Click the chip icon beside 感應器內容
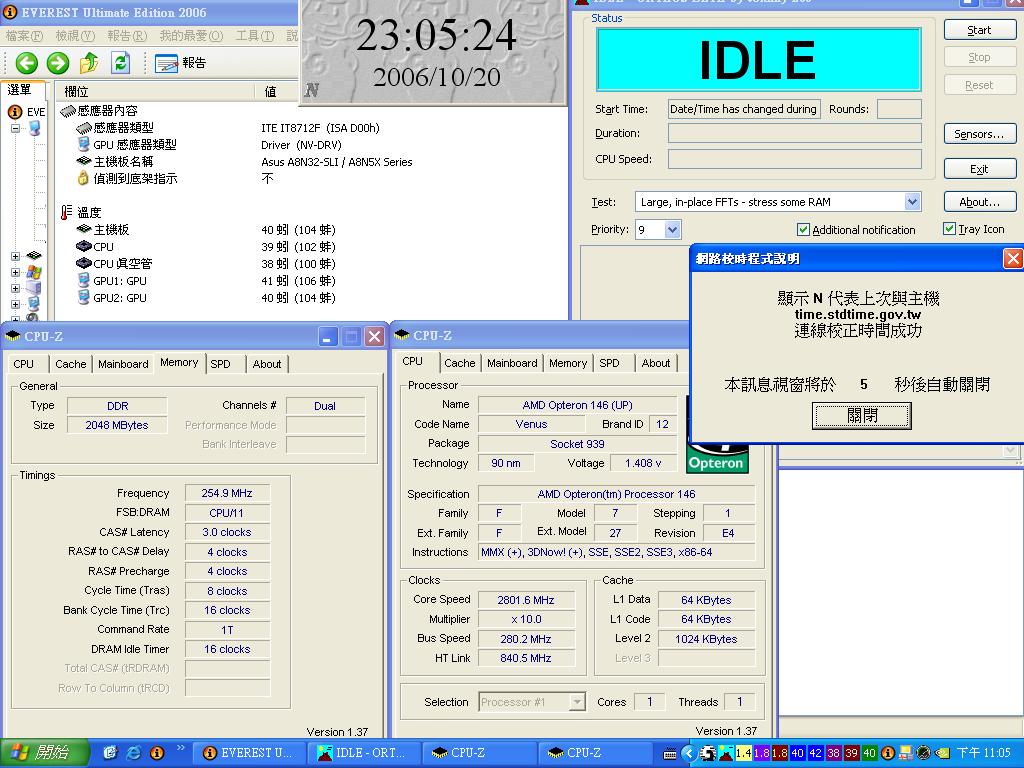The height and width of the screenshot is (768, 1024). point(68,112)
